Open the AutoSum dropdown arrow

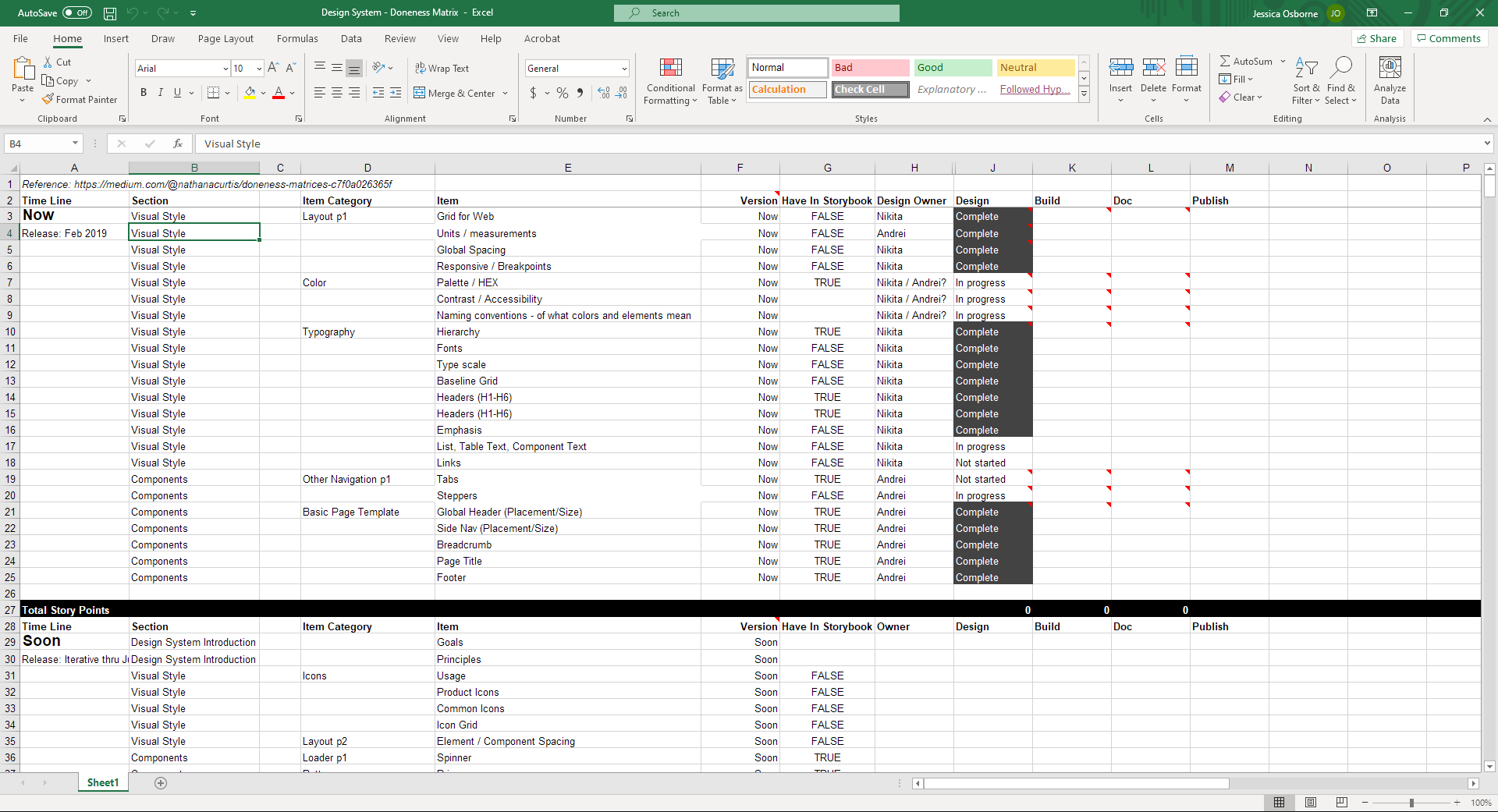click(x=1283, y=61)
